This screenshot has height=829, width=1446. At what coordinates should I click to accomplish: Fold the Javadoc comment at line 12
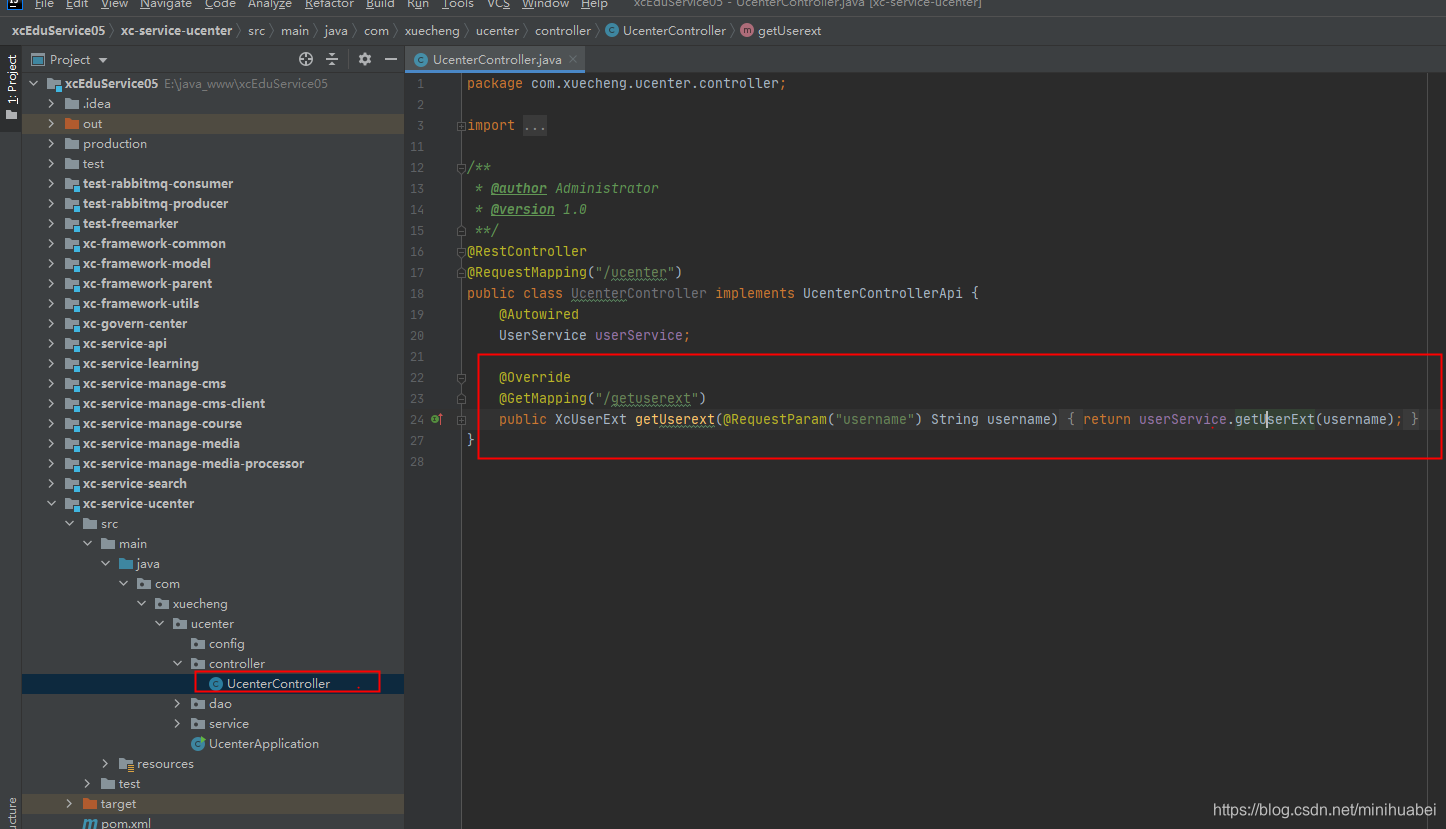coord(461,168)
